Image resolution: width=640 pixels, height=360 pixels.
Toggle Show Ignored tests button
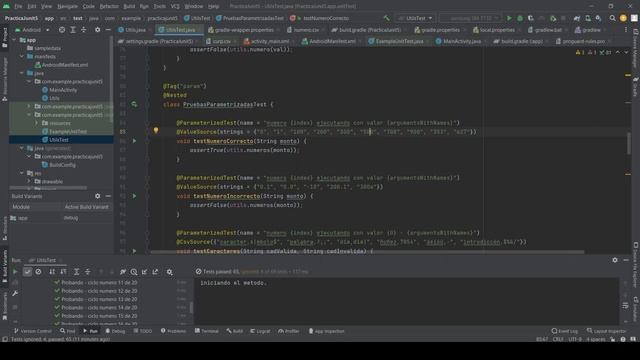[x=38, y=272]
